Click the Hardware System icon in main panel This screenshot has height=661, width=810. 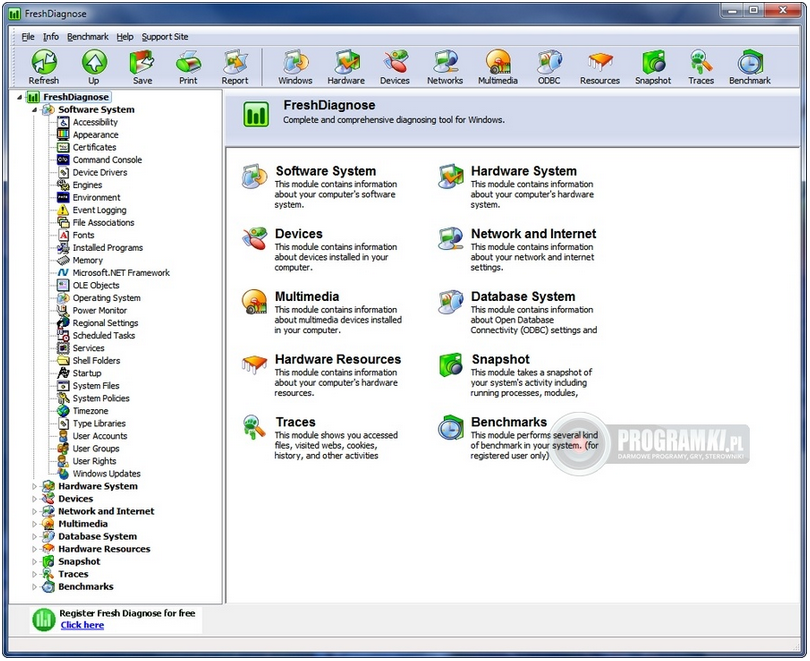click(x=450, y=176)
